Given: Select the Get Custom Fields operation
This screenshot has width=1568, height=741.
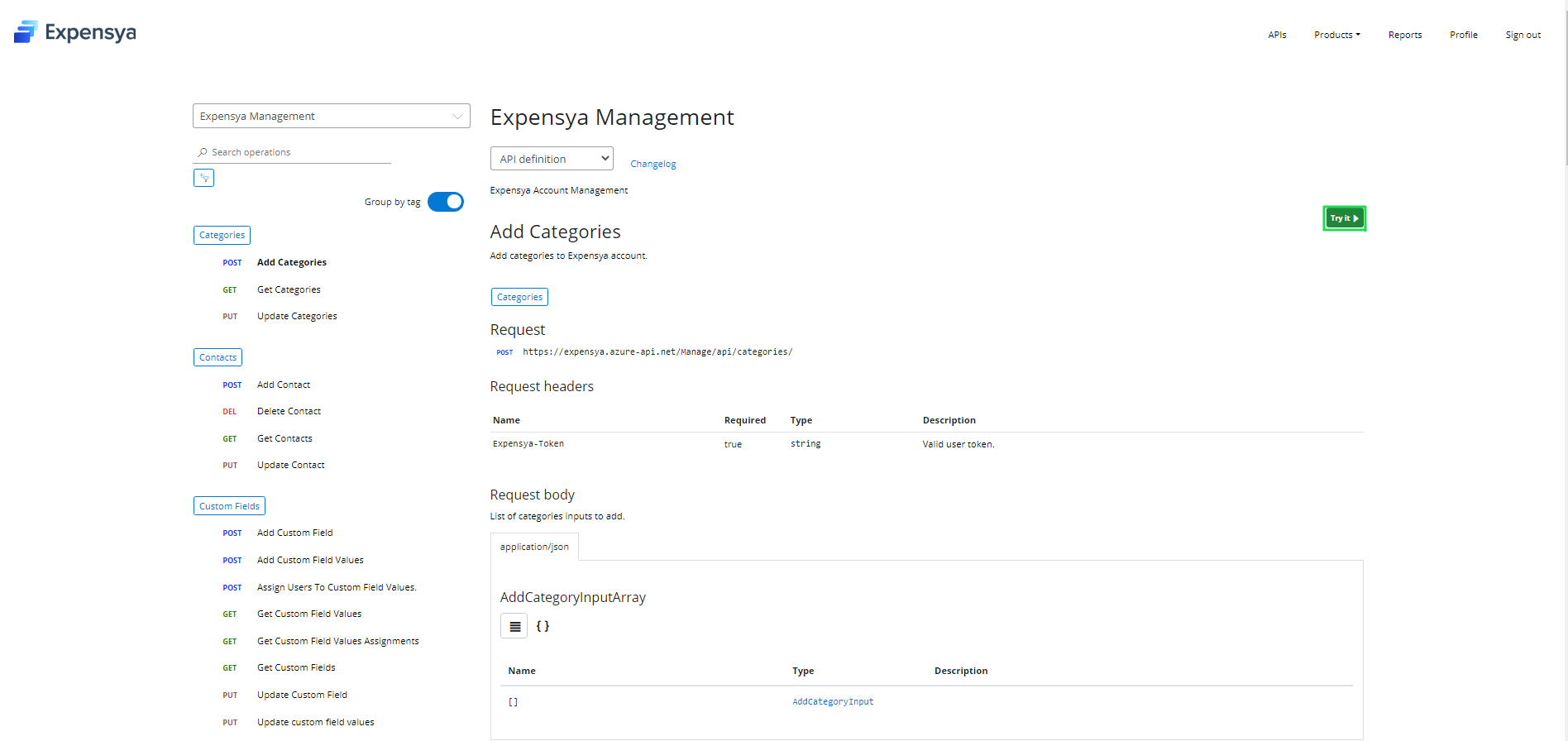Looking at the screenshot, I should click(296, 667).
